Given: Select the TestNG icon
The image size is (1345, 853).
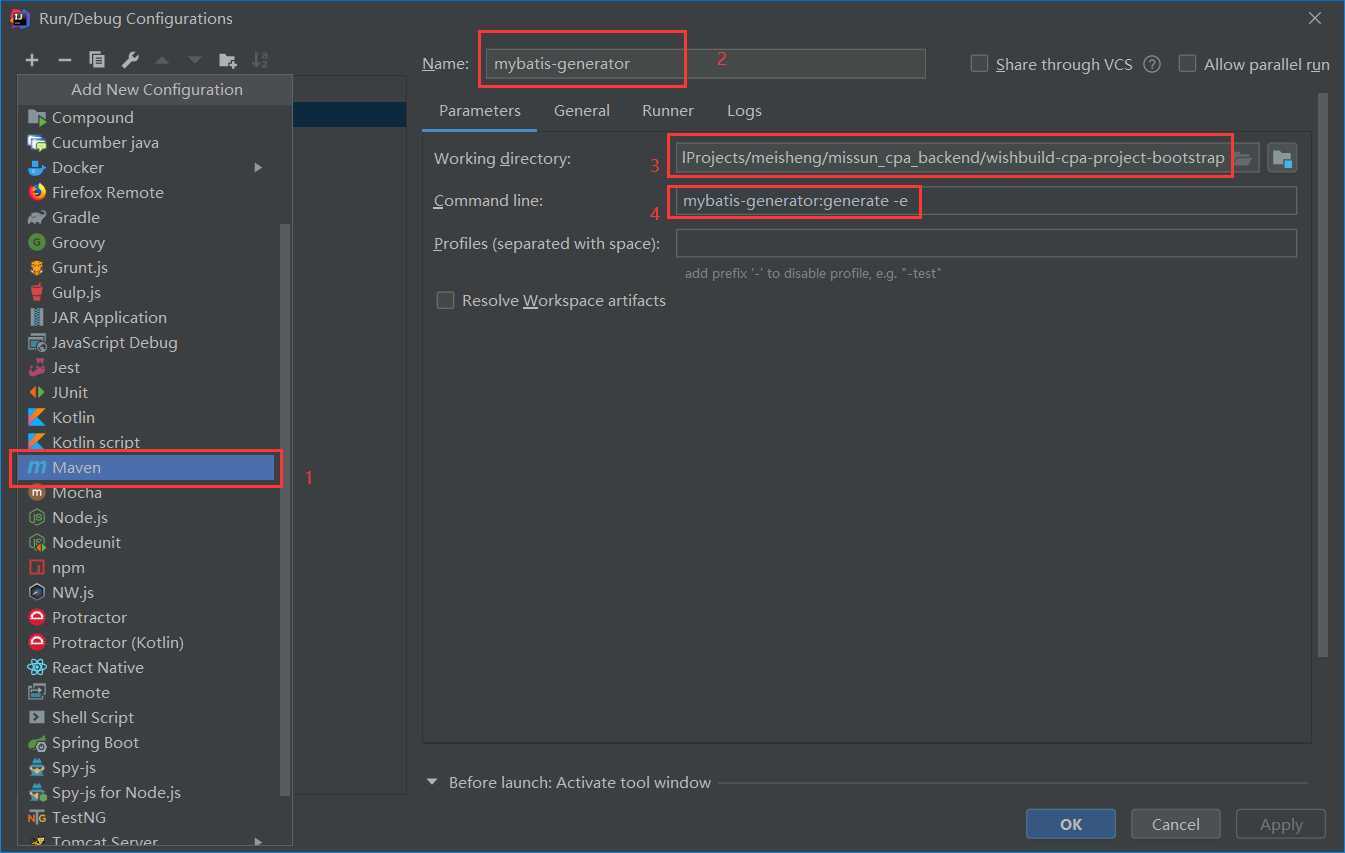Looking at the screenshot, I should coord(37,817).
